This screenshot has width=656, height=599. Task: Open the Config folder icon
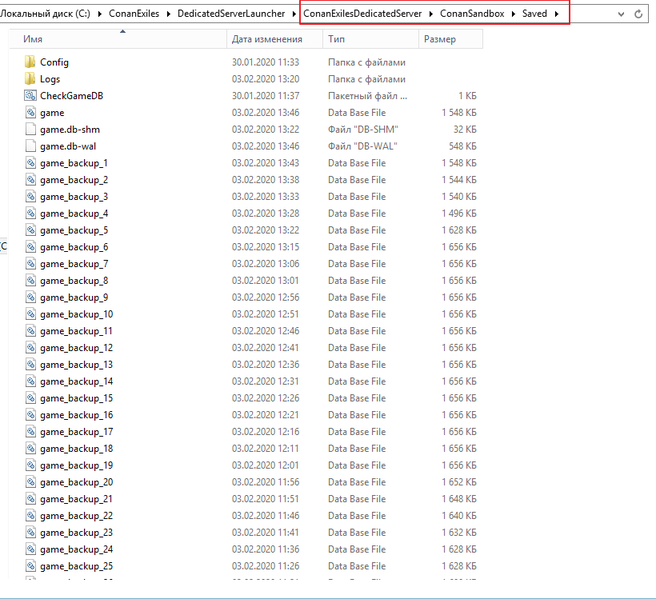pyautogui.click(x=30, y=62)
